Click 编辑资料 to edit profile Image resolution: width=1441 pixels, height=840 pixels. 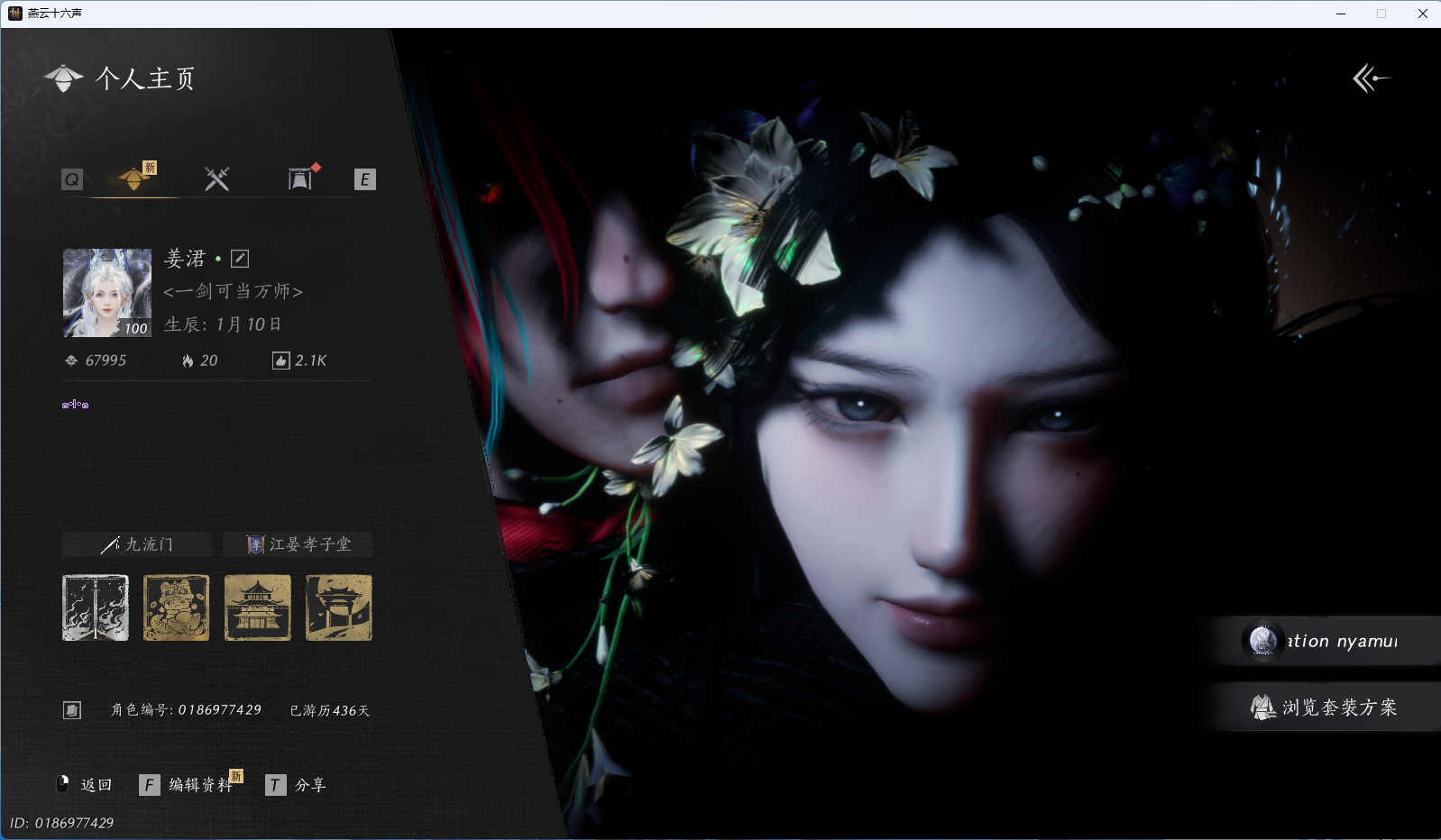coord(199,785)
